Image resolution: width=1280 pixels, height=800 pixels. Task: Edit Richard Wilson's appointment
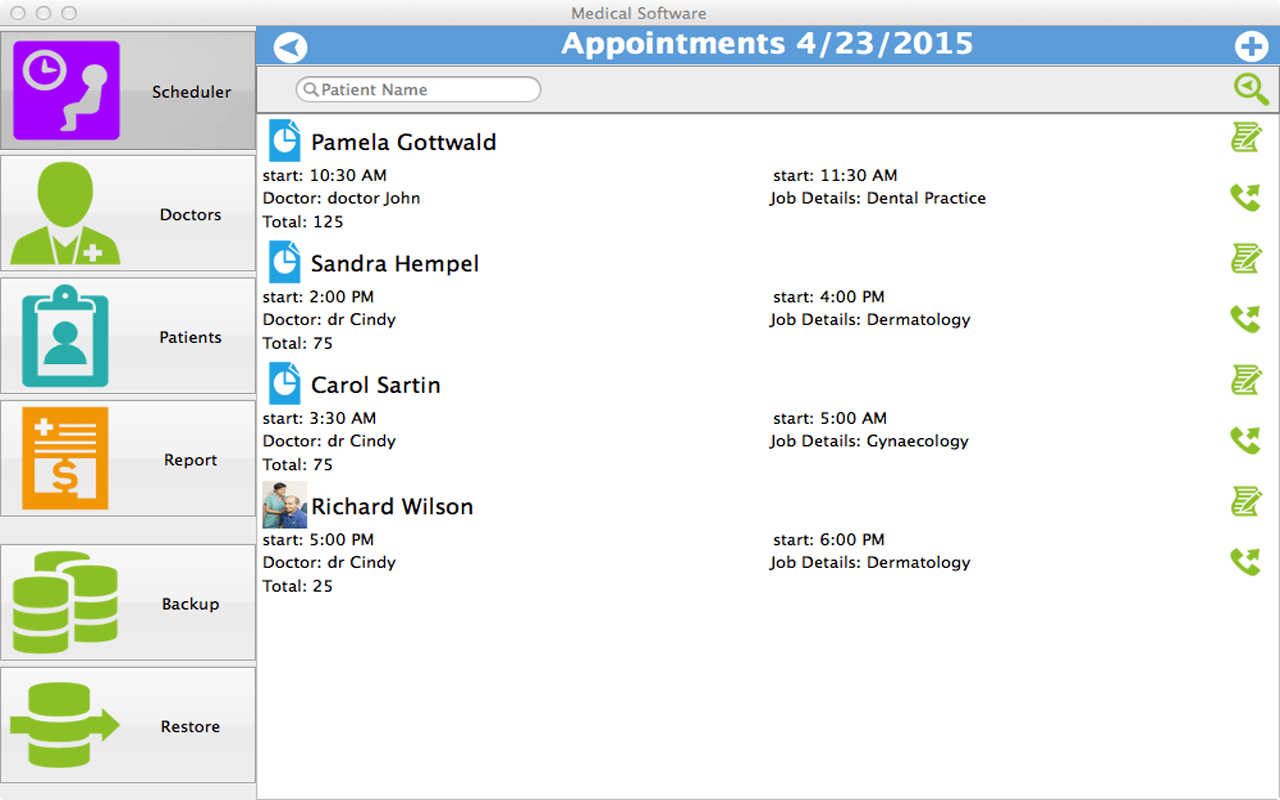tap(1246, 501)
